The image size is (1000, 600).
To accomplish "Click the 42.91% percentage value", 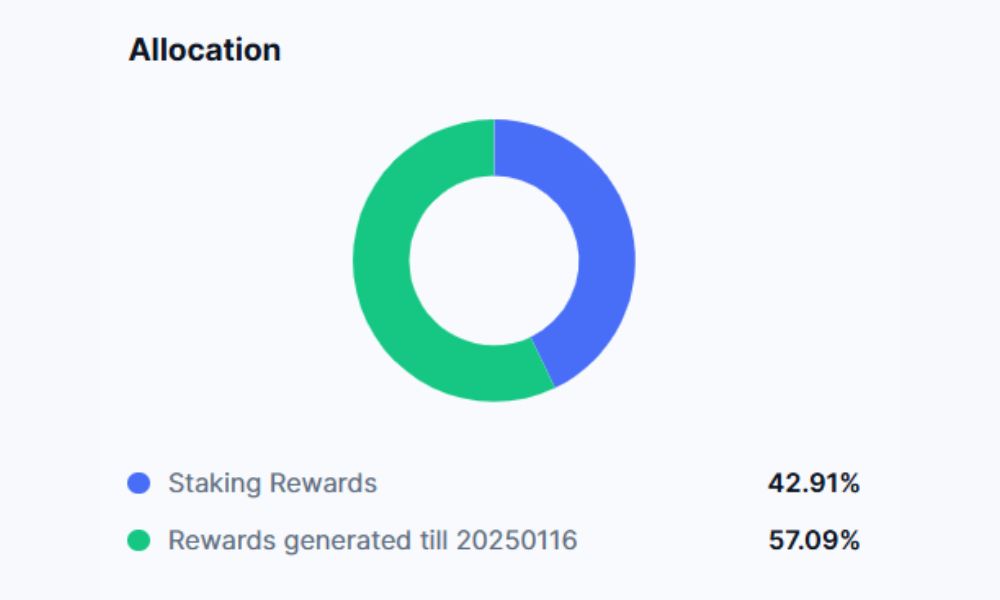I will click(813, 484).
